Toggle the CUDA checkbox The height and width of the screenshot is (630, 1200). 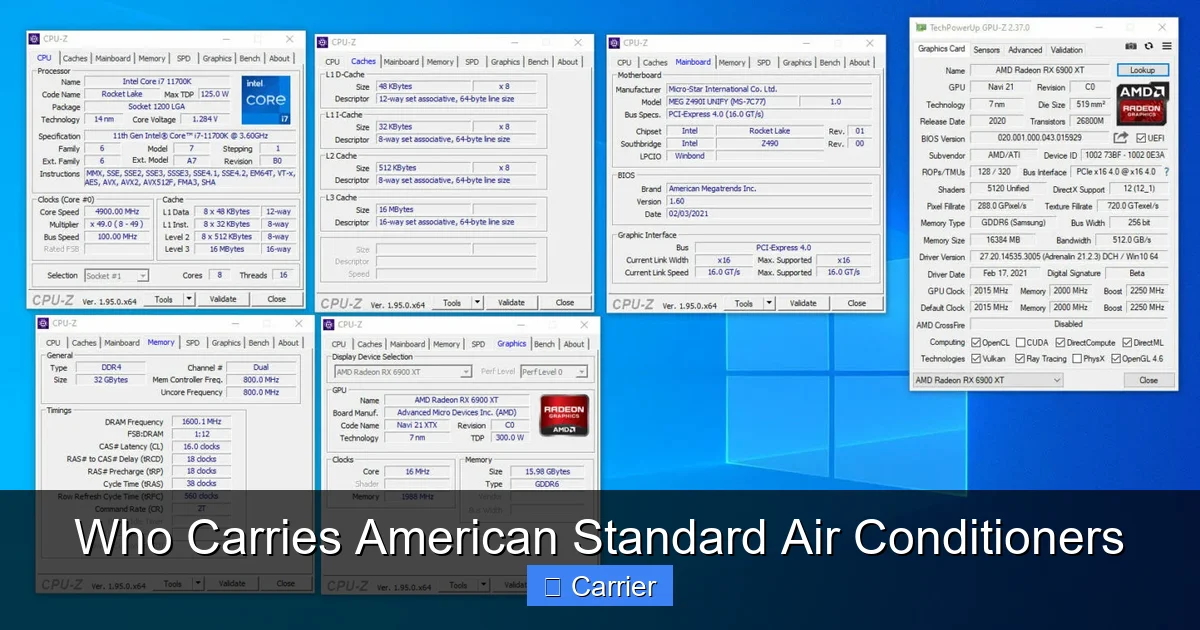pyautogui.click(x=1020, y=342)
